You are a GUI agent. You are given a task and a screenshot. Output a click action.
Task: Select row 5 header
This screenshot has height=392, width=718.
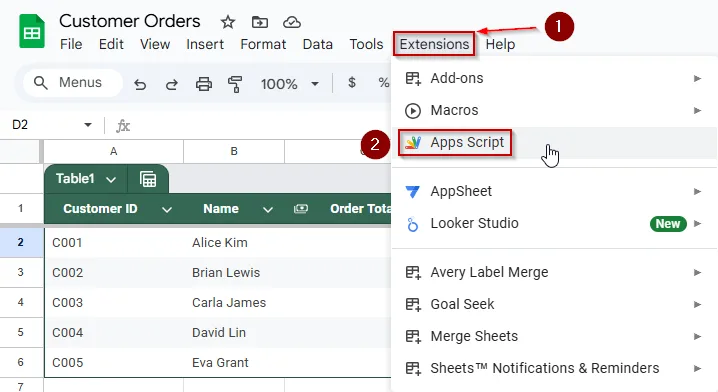pyautogui.click(x=21, y=332)
